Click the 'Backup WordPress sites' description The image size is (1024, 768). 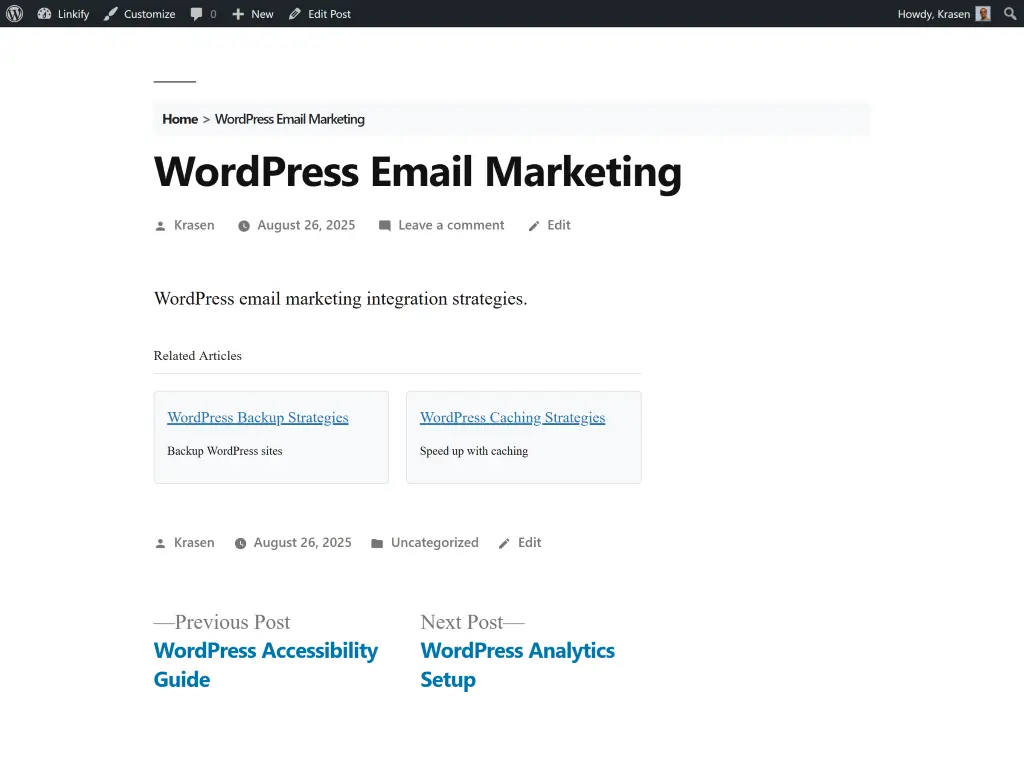[225, 451]
